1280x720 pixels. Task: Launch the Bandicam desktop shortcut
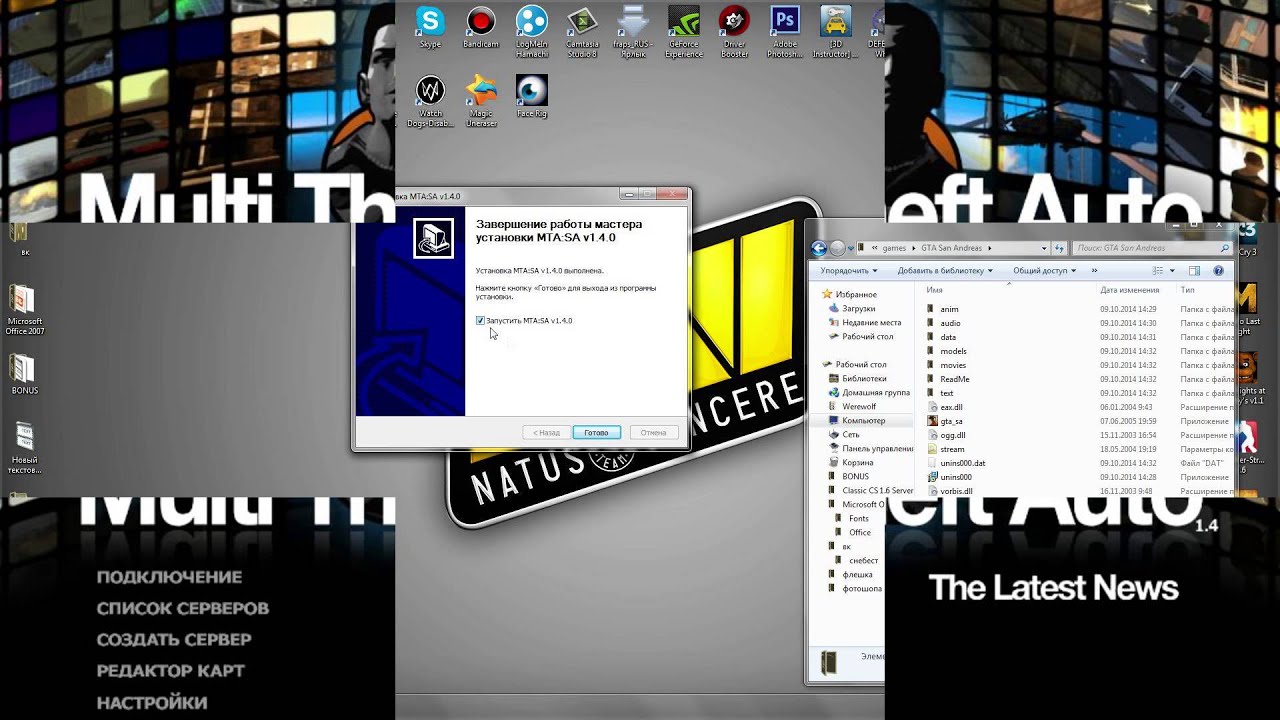coord(481,29)
